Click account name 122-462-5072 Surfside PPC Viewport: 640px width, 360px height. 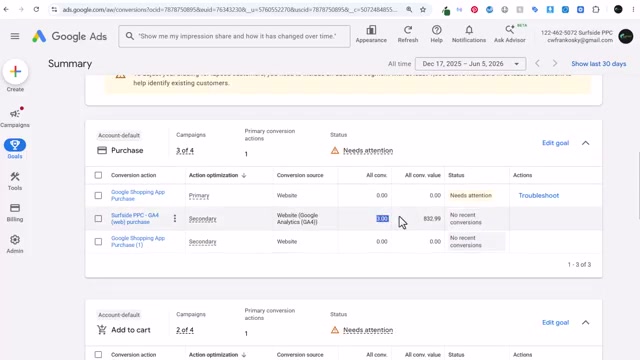pyautogui.click(x=577, y=33)
